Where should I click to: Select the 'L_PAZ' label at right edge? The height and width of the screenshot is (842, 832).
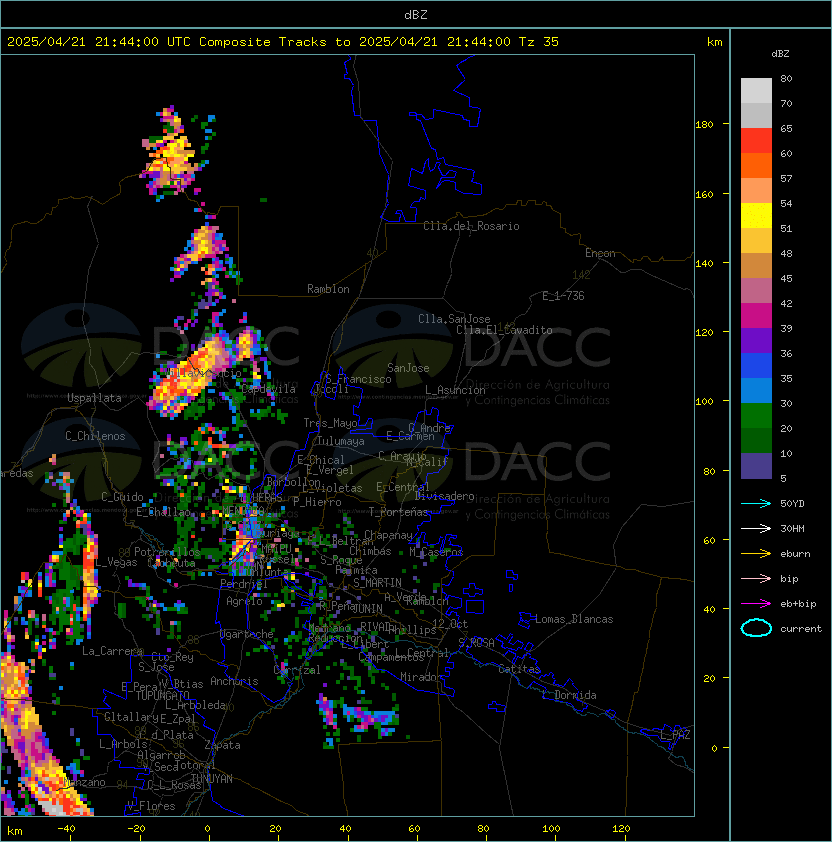tap(675, 735)
